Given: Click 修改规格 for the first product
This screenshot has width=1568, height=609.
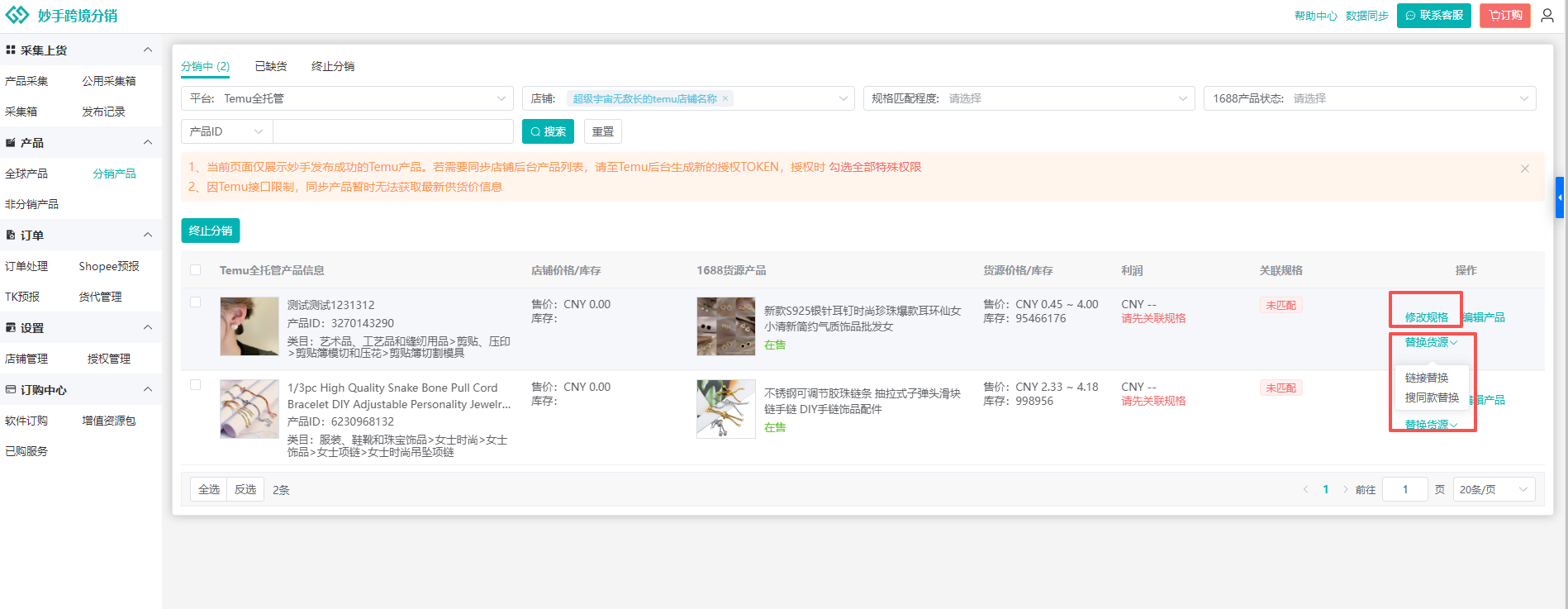Looking at the screenshot, I should point(1427,317).
